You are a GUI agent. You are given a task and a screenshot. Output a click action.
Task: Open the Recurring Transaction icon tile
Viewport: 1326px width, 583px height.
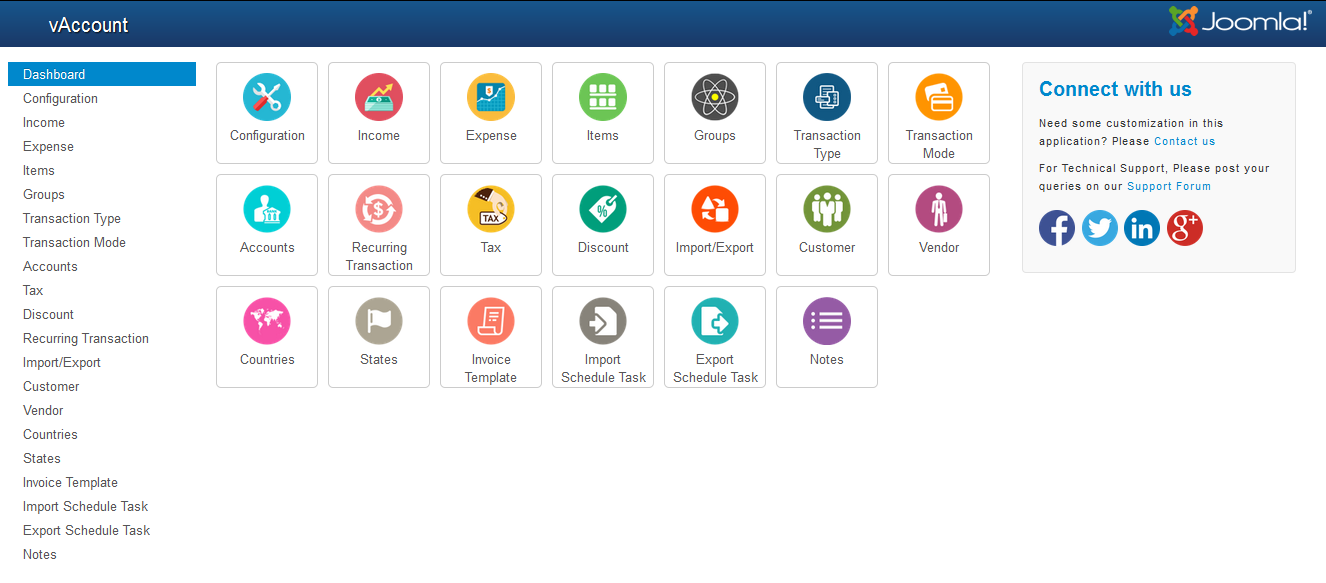(379, 225)
